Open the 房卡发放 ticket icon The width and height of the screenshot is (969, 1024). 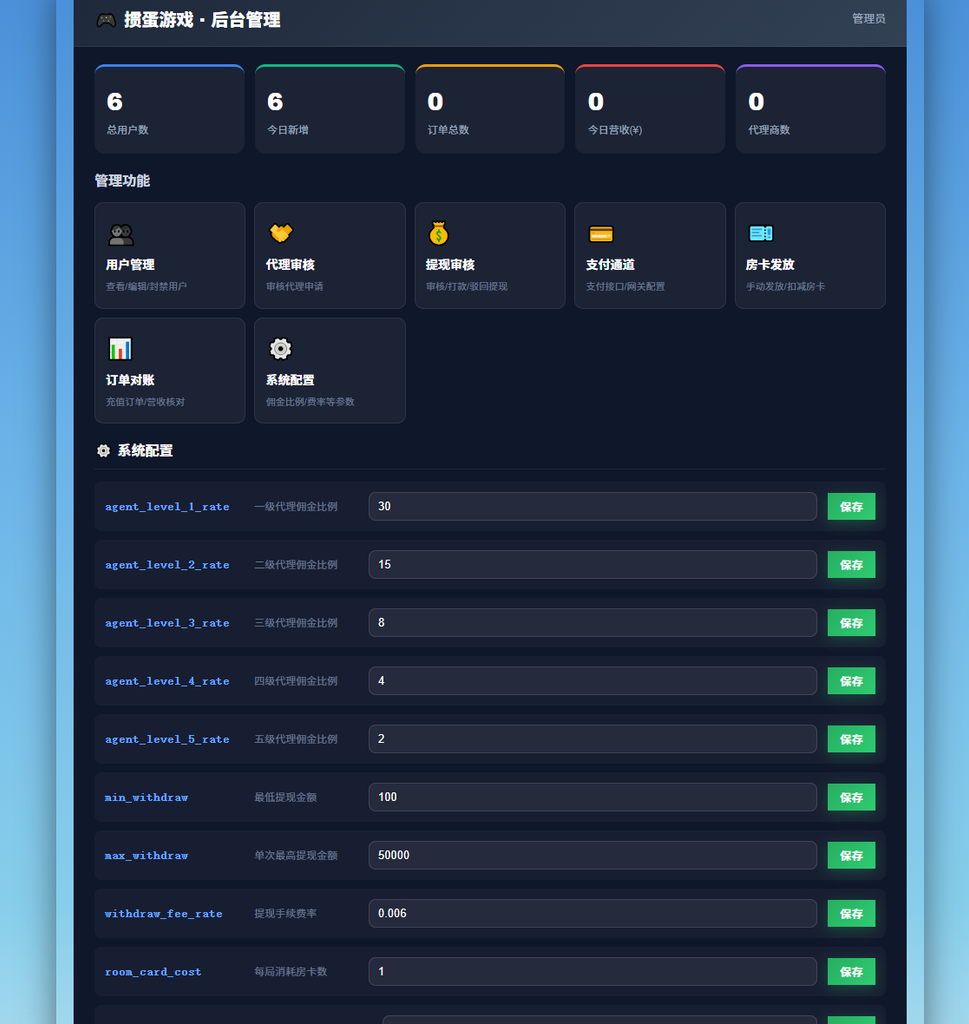coord(761,233)
